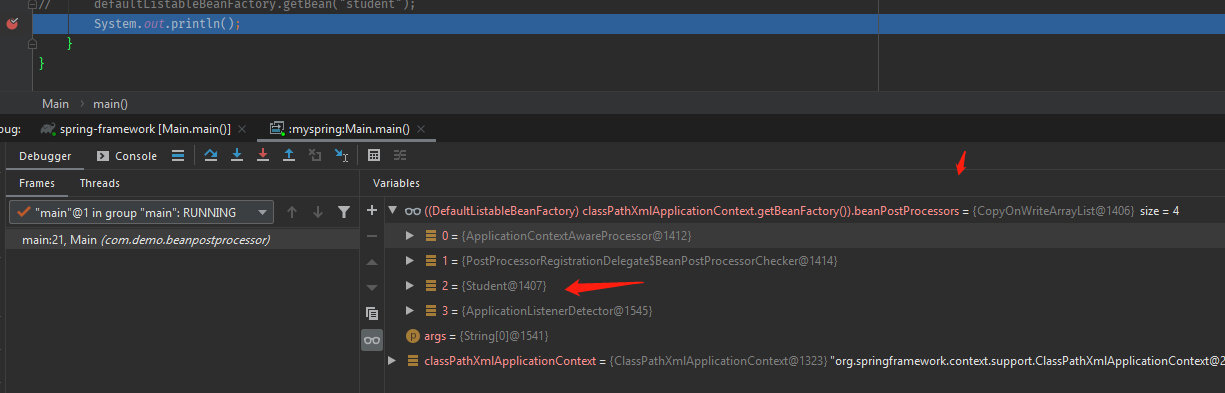1225x393 pixels.
Task: Toggle the show watches glasses icon
Action: 372,340
